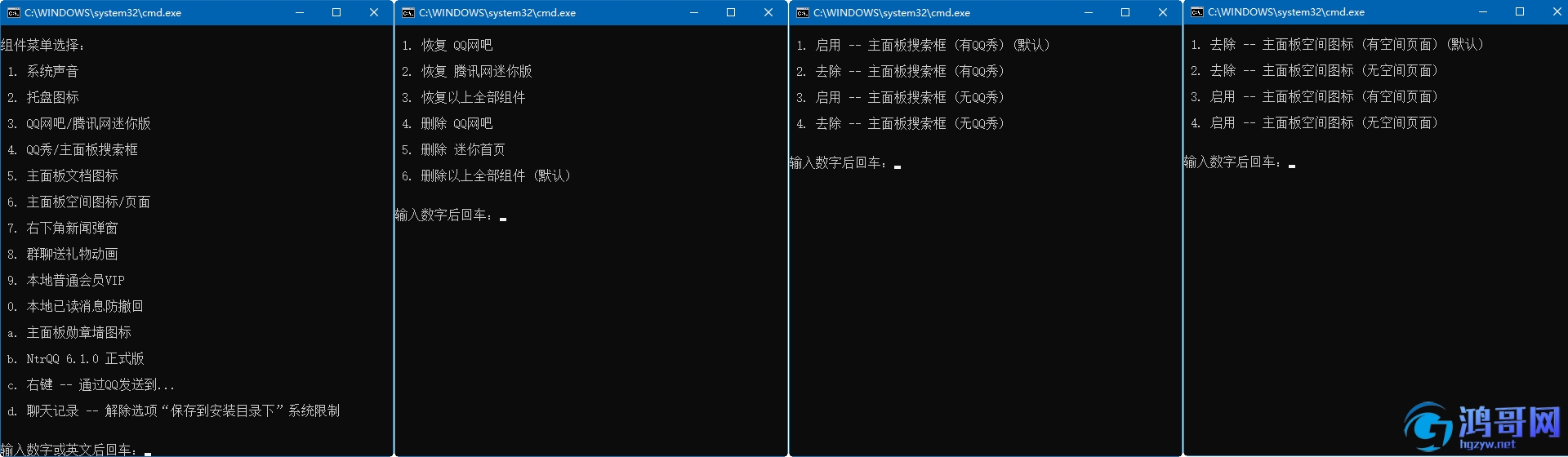Image resolution: width=1568 pixels, height=457 pixels.
Task: Click the prompt "输入数字或英文后回车:"
Action: (x=69, y=450)
